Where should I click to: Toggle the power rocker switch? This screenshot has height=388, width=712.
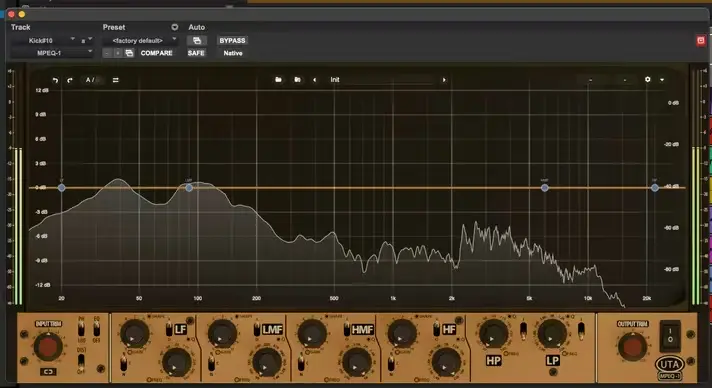(670, 336)
